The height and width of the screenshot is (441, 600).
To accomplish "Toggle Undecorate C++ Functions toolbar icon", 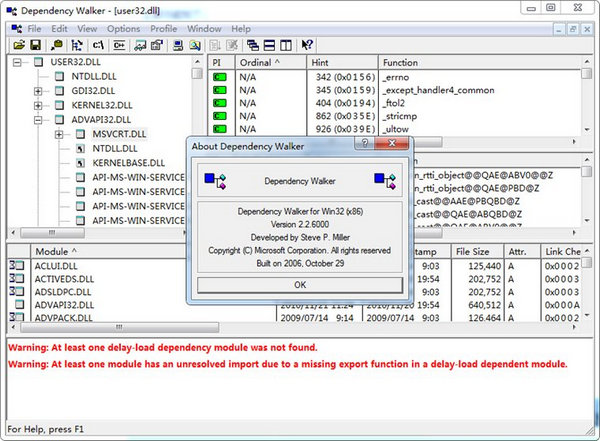I will pos(119,45).
